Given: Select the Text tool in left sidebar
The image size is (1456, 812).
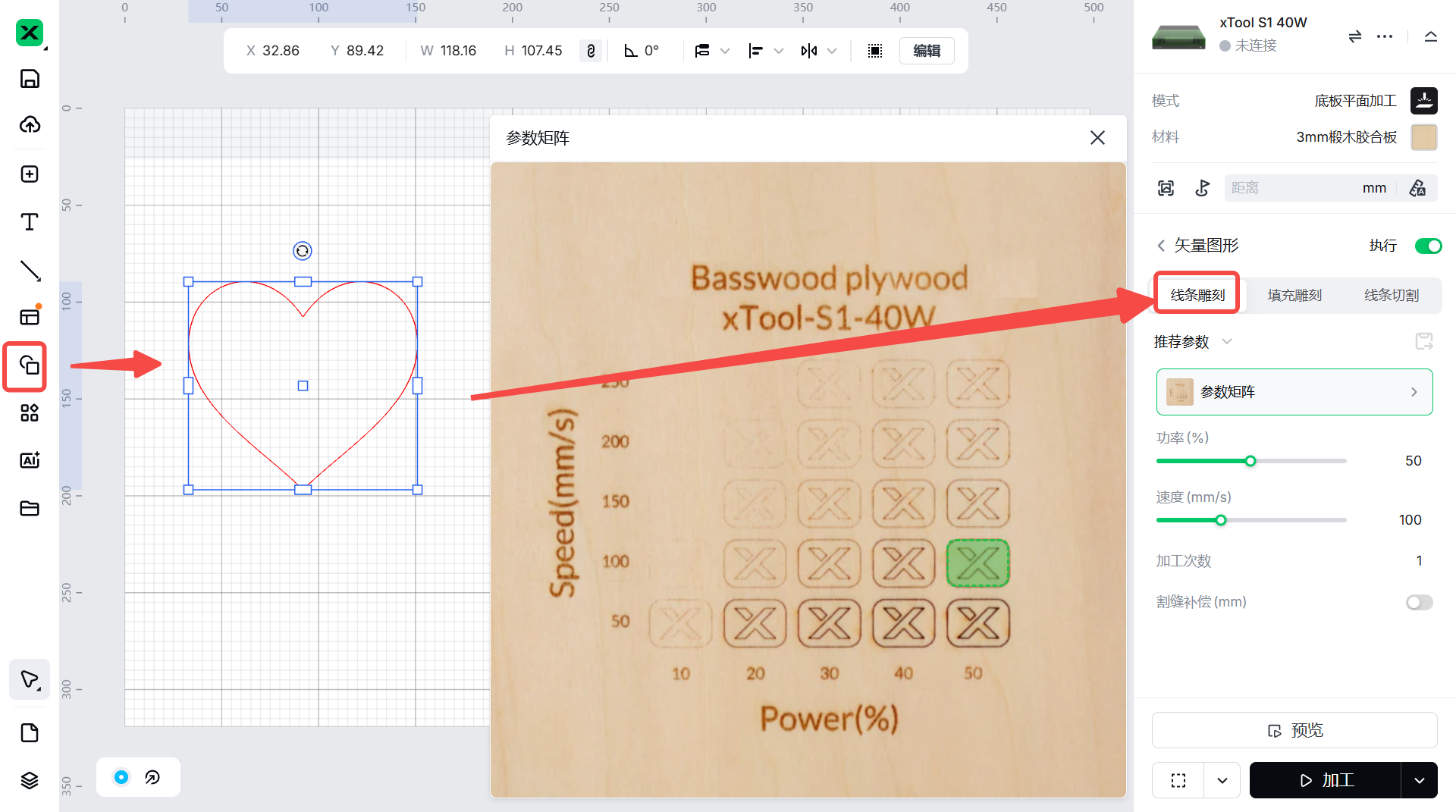Looking at the screenshot, I should (x=30, y=222).
